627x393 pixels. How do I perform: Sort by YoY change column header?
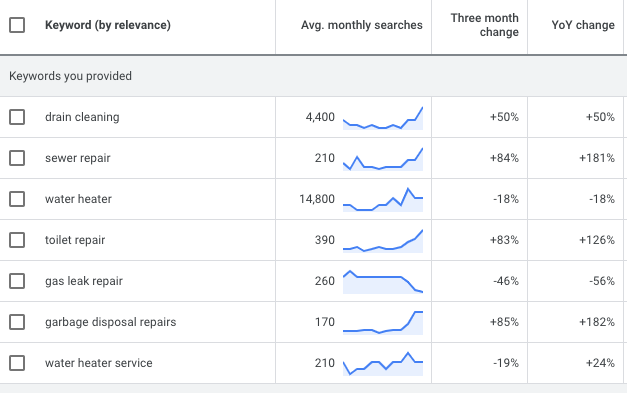point(583,25)
